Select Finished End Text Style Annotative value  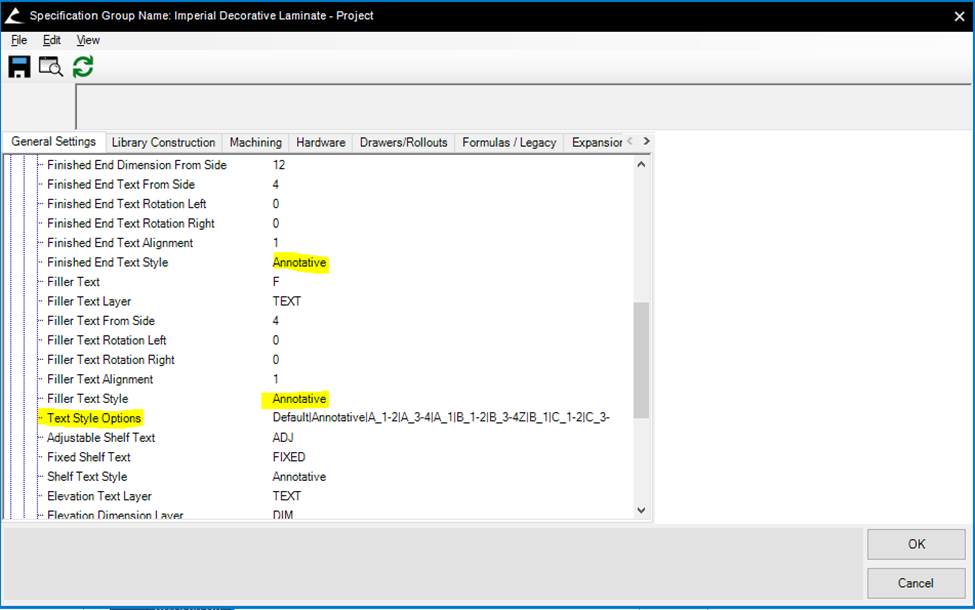click(x=299, y=263)
